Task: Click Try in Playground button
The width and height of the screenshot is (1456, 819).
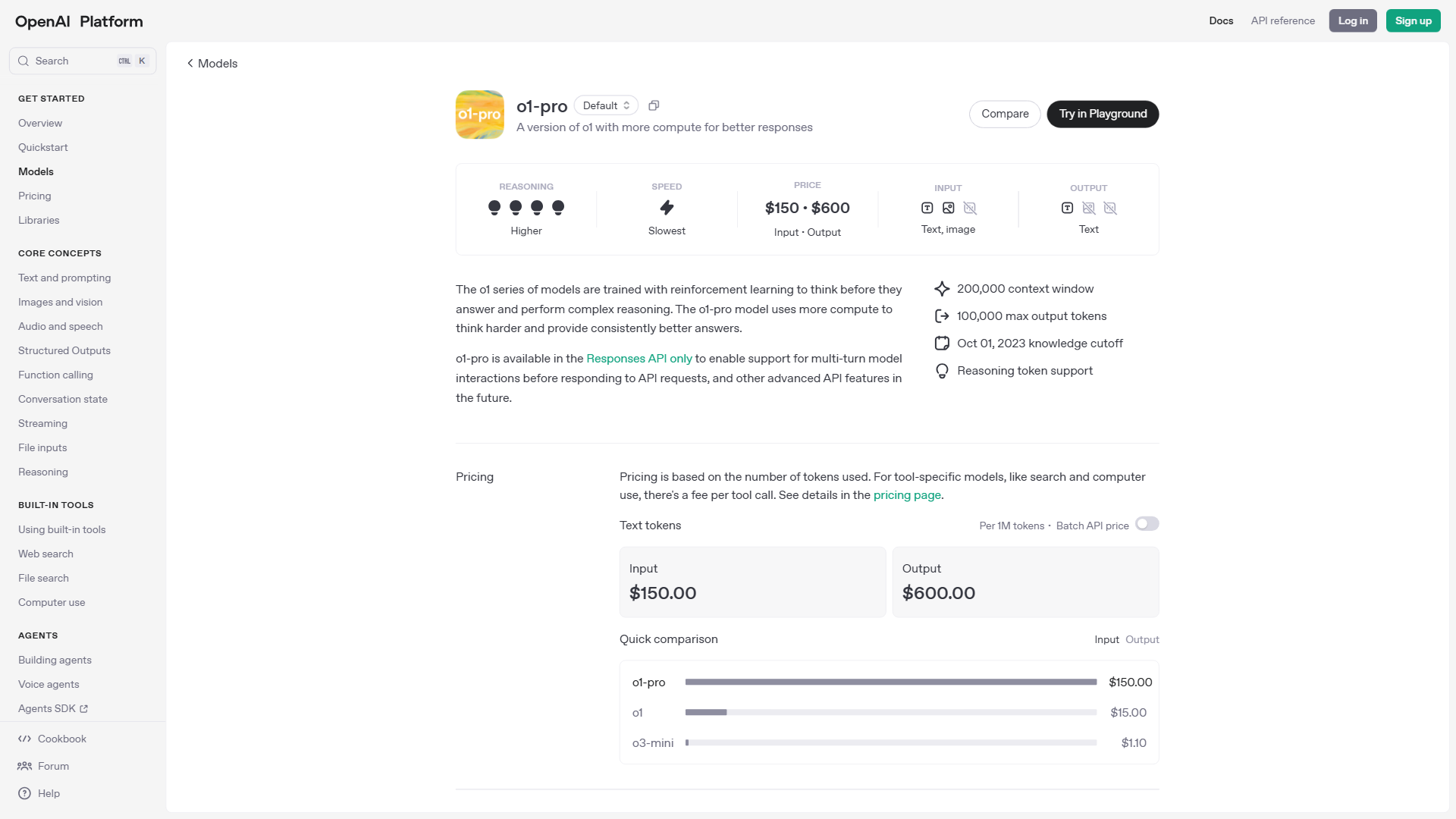Action: point(1103,114)
